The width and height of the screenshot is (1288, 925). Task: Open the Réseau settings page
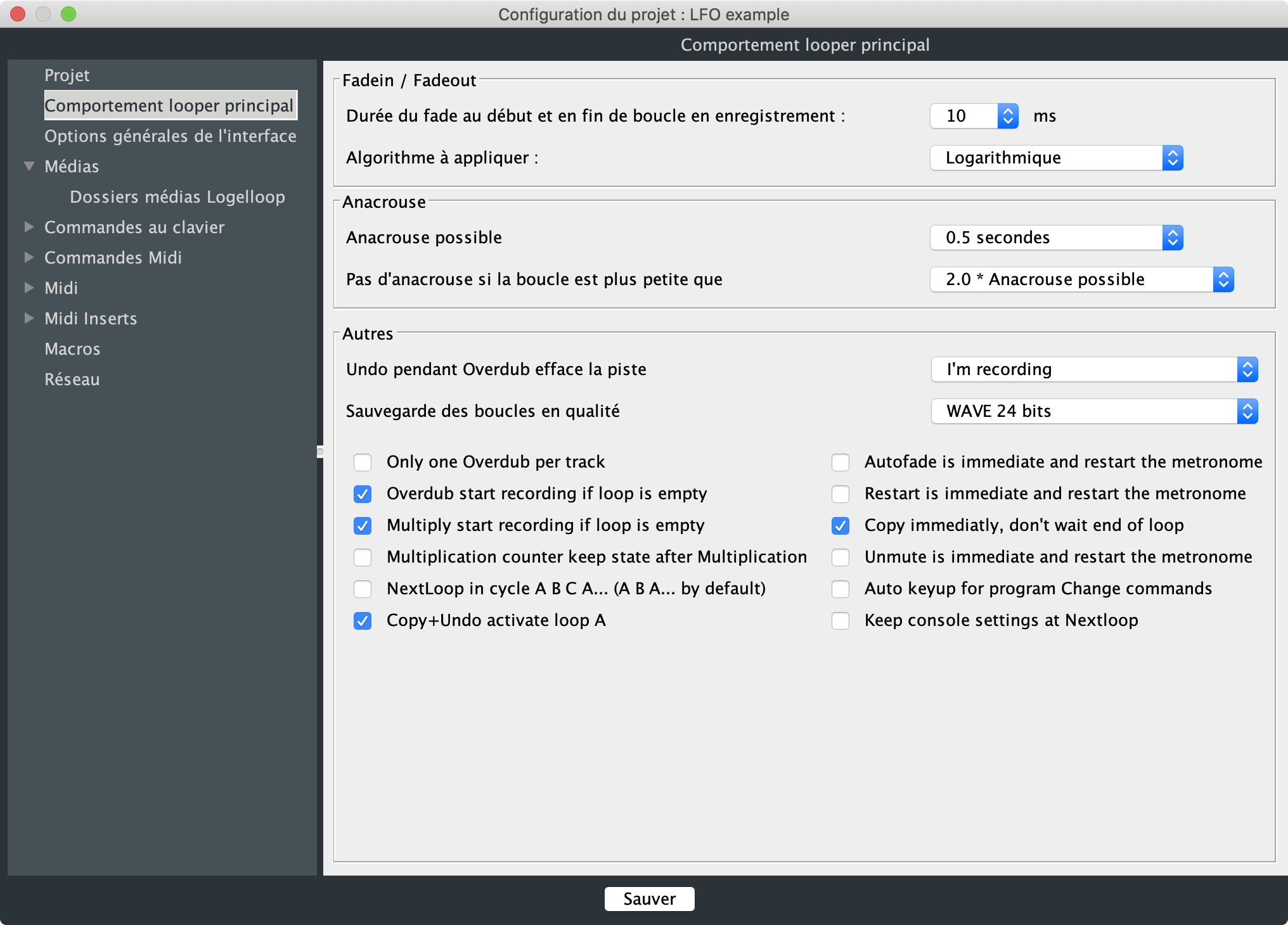pos(72,380)
